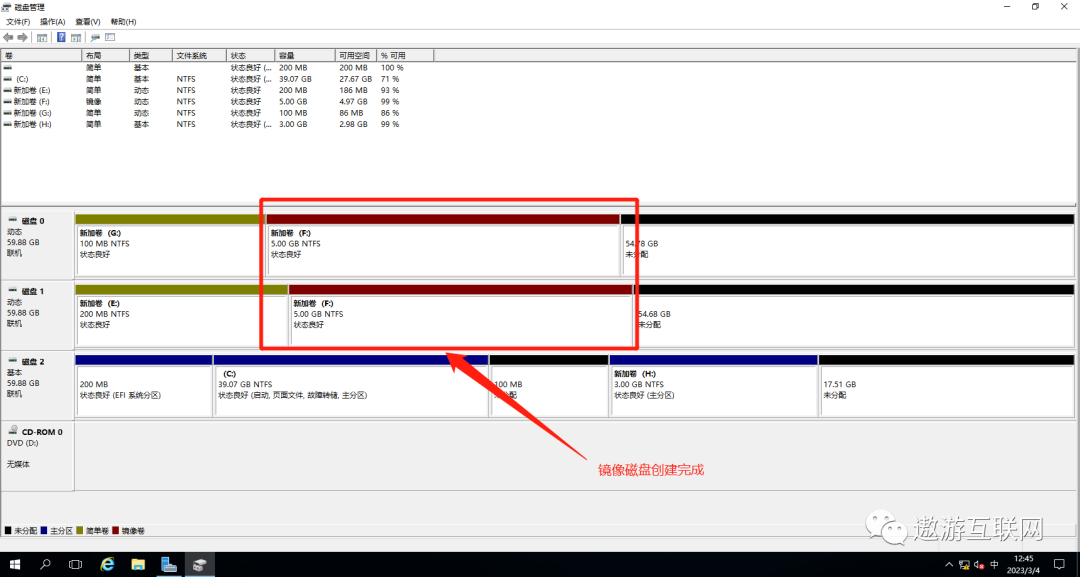Select the 17.51 GB 未分配 space on 磁盘 2

(x=946, y=386)
